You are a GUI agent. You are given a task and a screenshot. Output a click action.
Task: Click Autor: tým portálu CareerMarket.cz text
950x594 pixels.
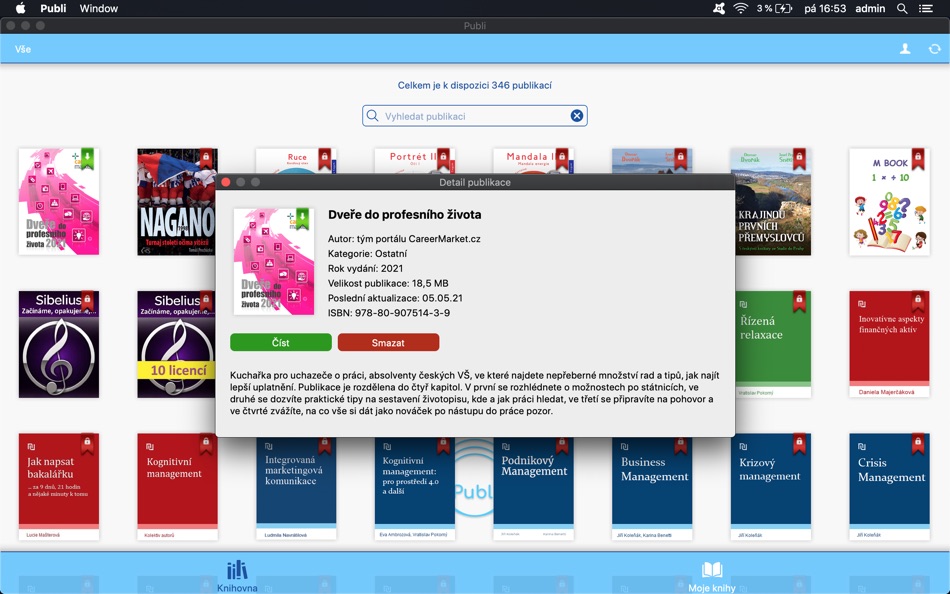(404, 239)
